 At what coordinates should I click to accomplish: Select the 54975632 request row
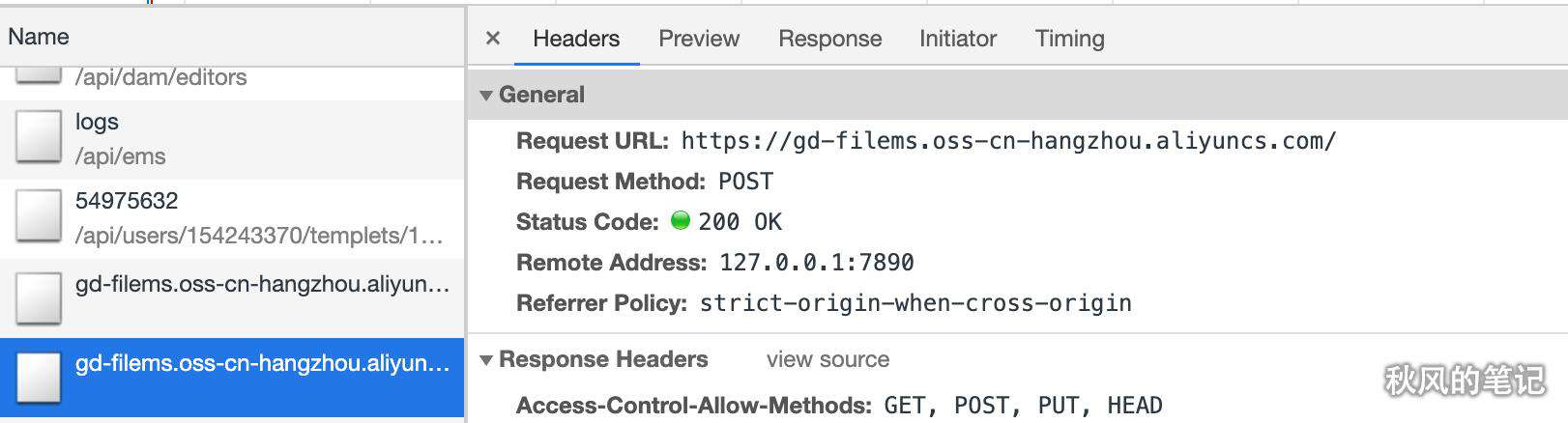232,218
